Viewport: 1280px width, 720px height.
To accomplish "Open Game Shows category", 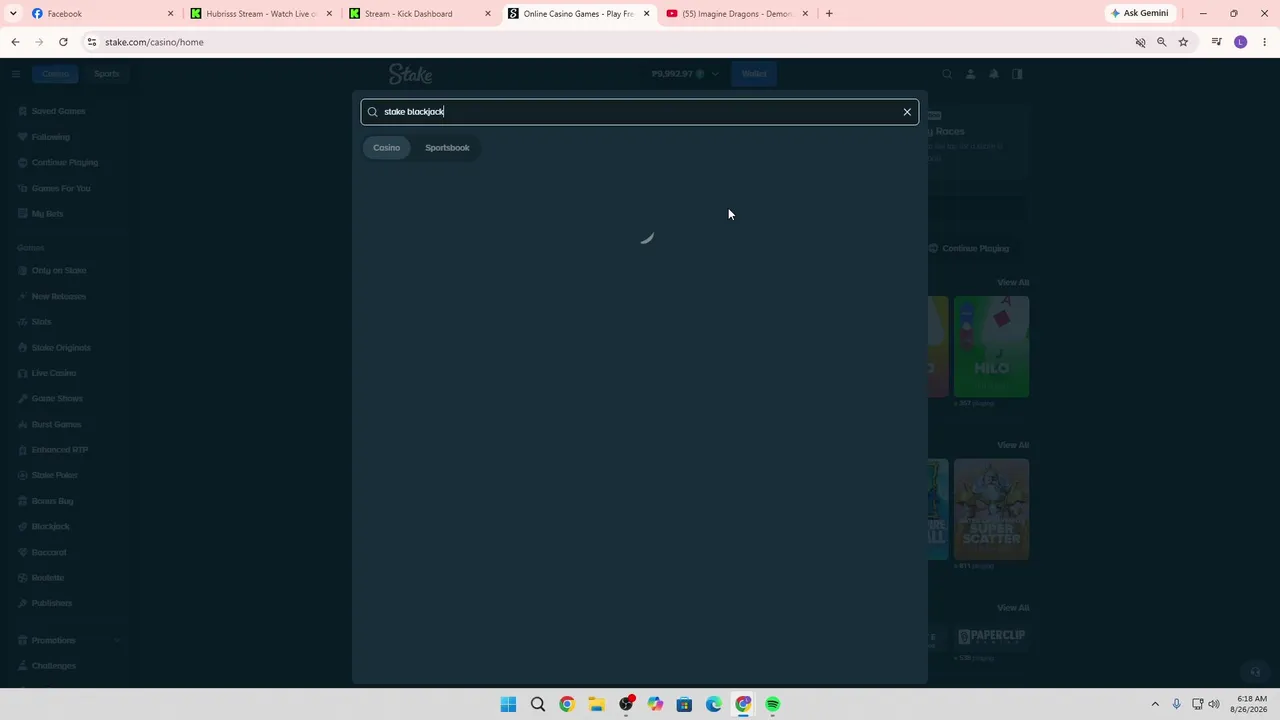I will tap(57, 399).
